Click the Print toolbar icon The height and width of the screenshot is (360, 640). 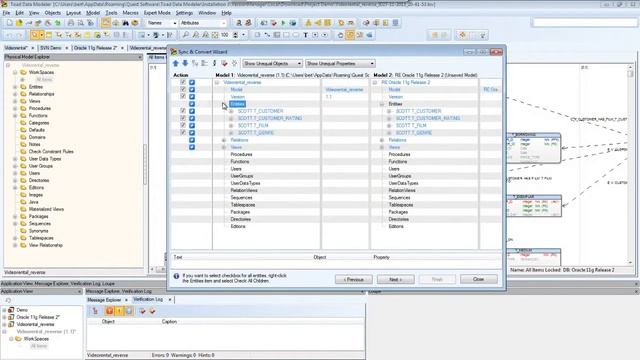pos(71,23)
